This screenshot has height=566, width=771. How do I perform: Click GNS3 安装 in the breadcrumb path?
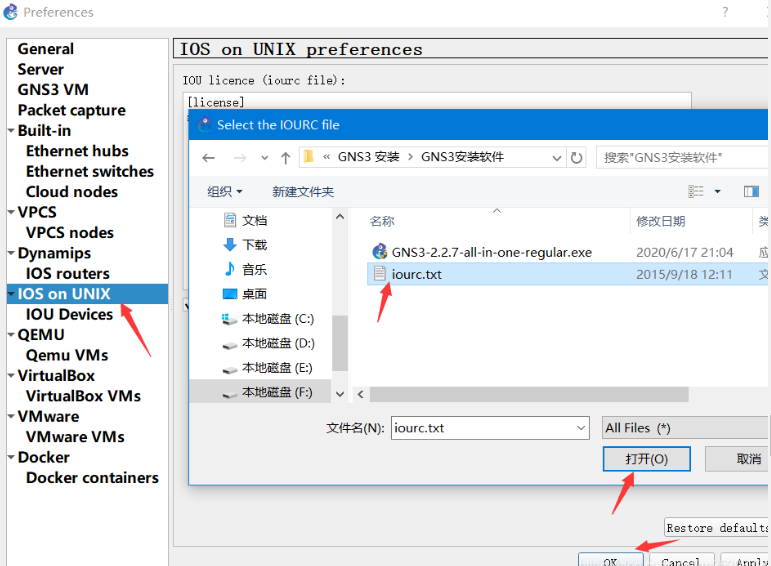tap(368, 157)
